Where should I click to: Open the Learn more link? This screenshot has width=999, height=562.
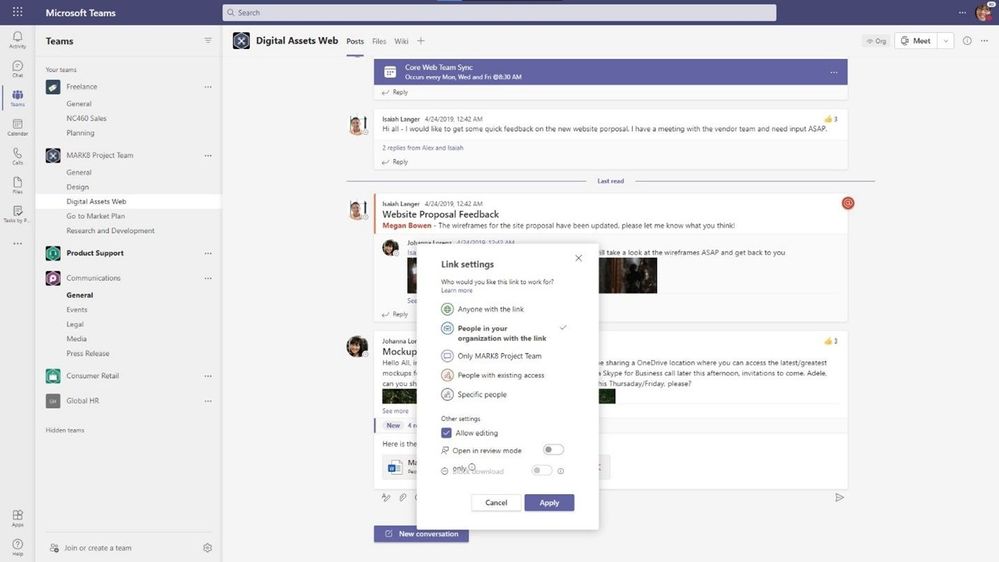(456, 291)
